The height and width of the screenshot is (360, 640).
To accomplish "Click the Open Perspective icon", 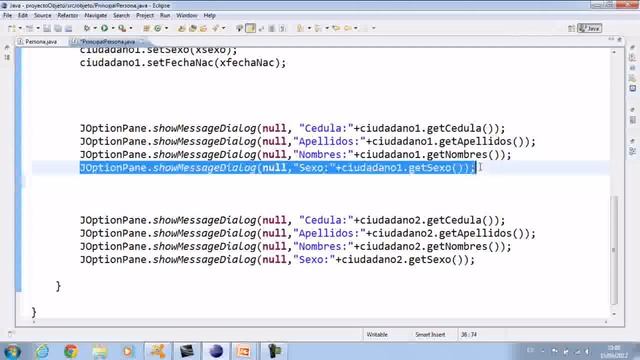I will (571, 28).
